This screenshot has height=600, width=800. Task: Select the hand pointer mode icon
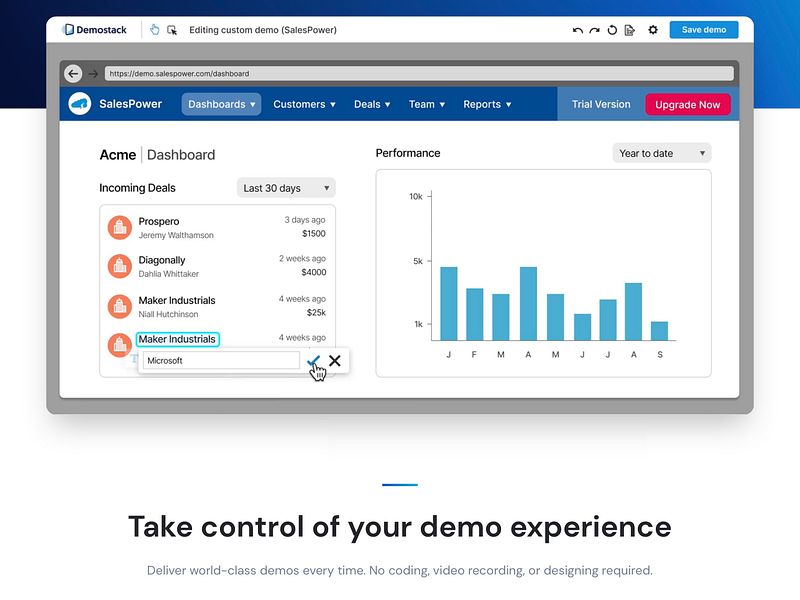155,30
